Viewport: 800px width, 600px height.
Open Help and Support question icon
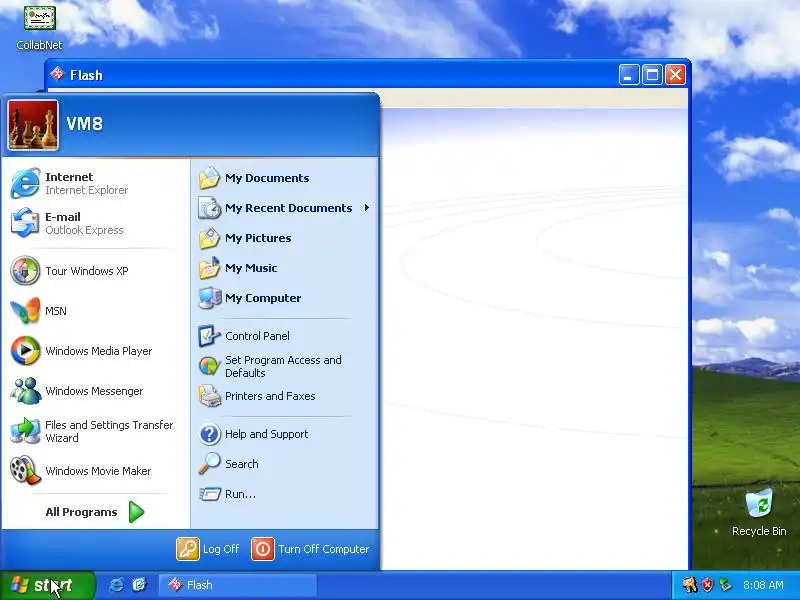click(x=209, y=434)
